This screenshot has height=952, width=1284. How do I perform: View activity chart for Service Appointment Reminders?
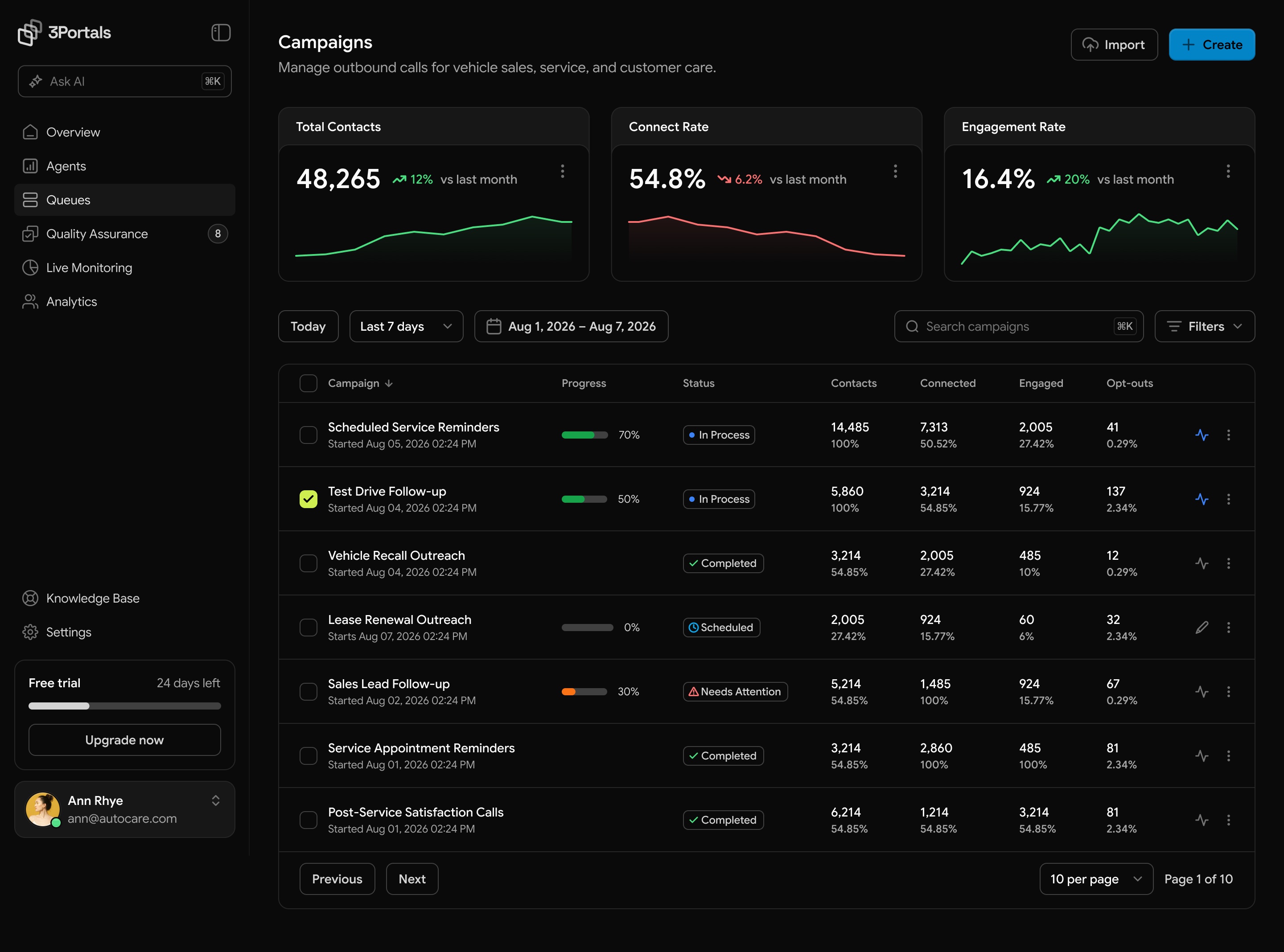(x=1202, y=755)
